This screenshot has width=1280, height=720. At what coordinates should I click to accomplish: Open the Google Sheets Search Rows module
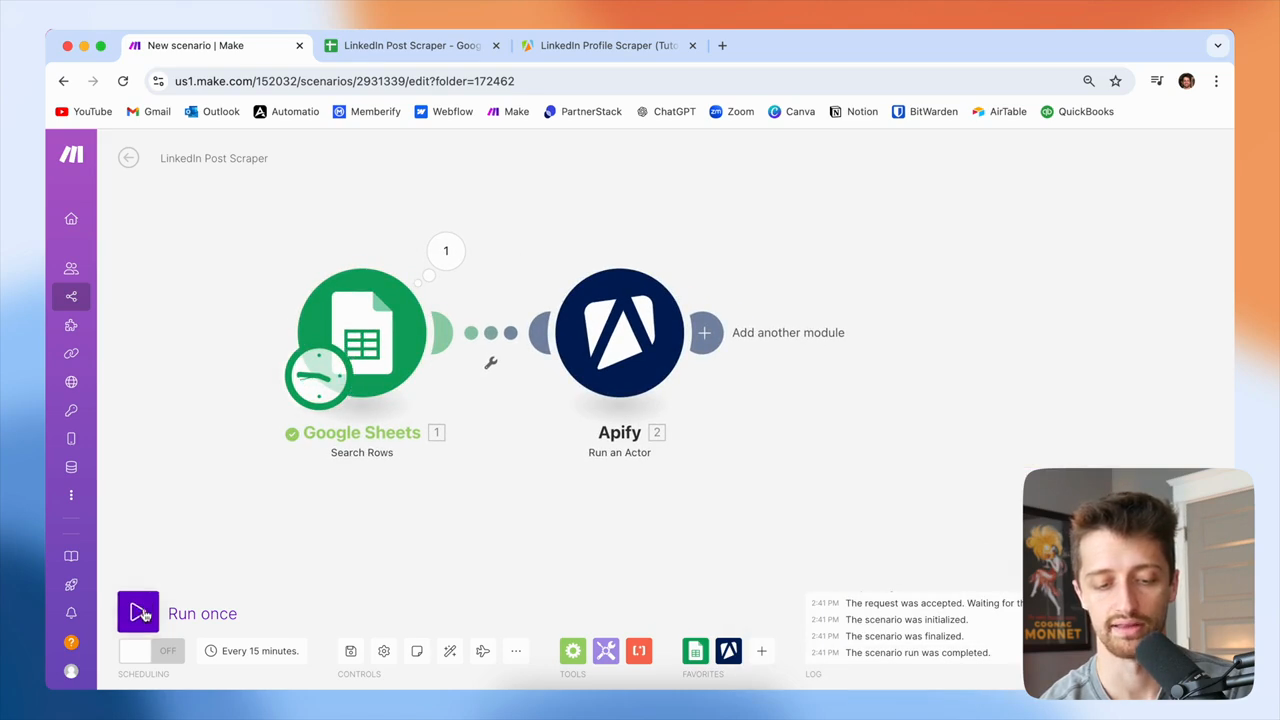click(x=361, y=333)
